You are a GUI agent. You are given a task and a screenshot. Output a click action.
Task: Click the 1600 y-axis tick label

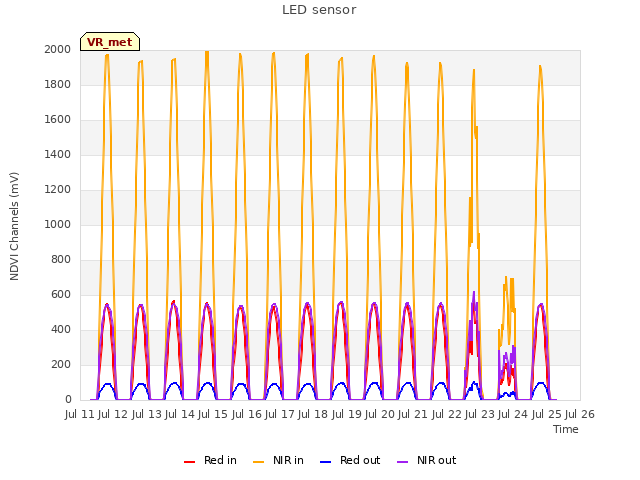(58, 120)
